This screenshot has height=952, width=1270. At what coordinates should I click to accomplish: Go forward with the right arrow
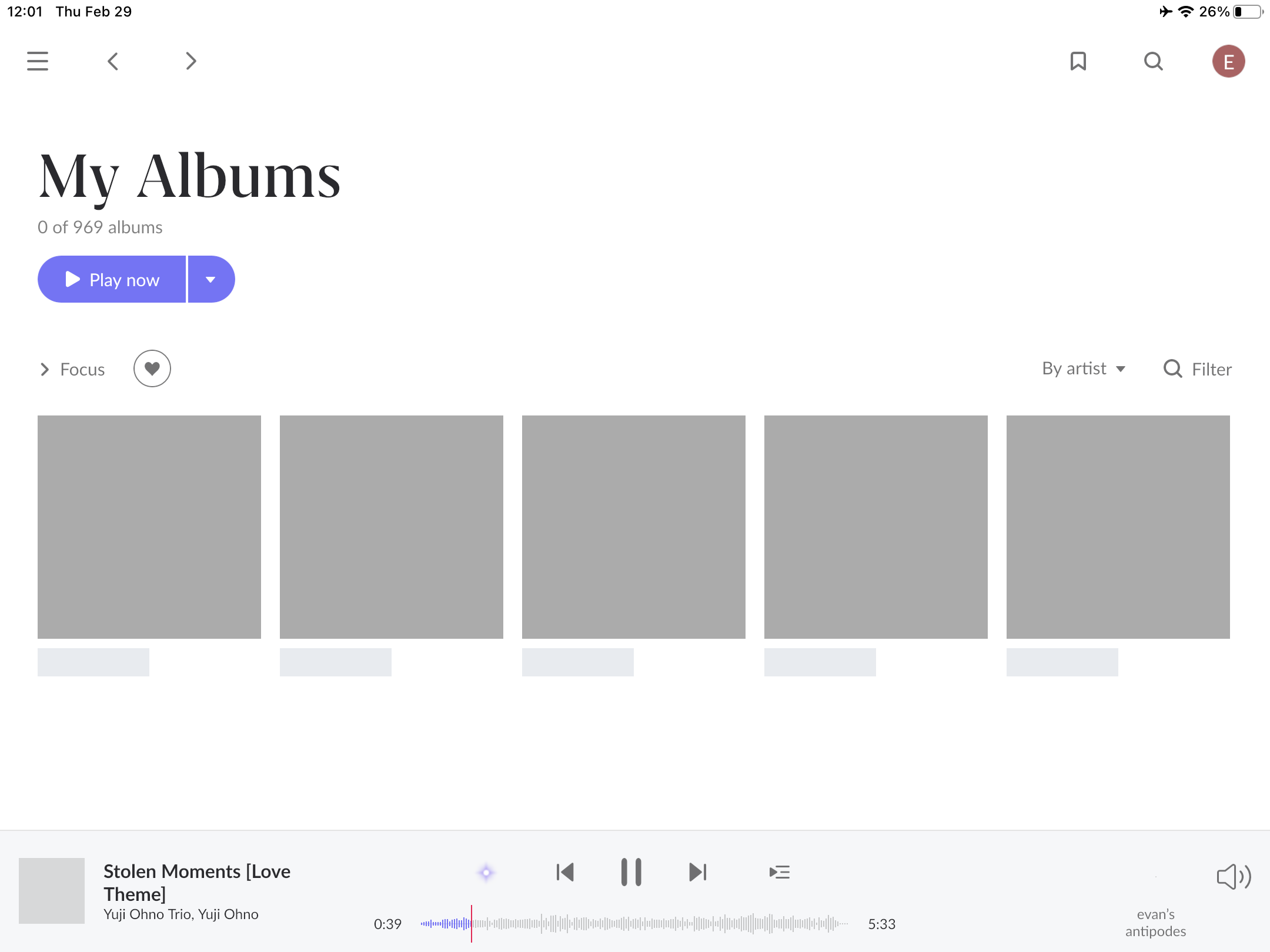[190, 61]
